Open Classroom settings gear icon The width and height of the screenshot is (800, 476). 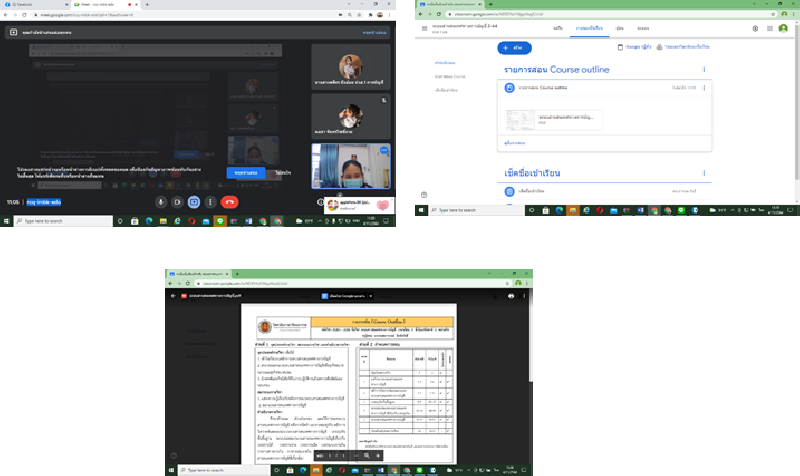click(755, 28)
